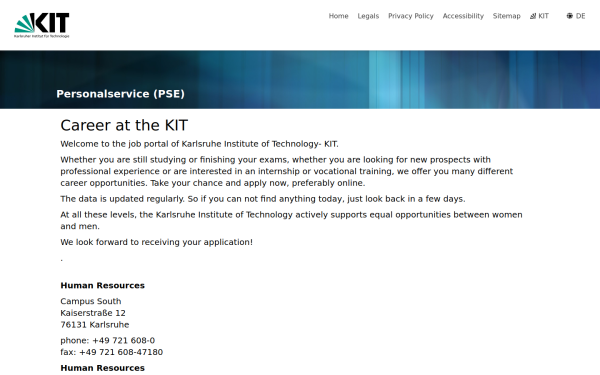The width and height of the screenshot is (600, 375).
Task: Open the Home link in top navigation
Action: point(338,16)
